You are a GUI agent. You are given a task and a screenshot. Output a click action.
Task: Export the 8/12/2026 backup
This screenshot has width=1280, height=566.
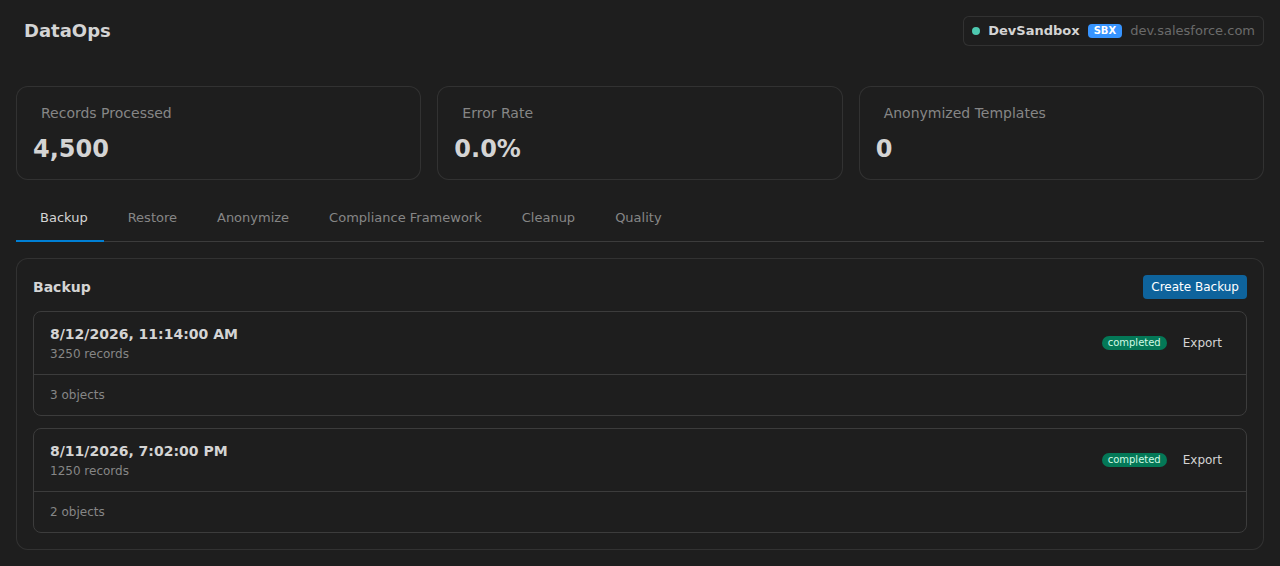click(x=1202, y=343)
